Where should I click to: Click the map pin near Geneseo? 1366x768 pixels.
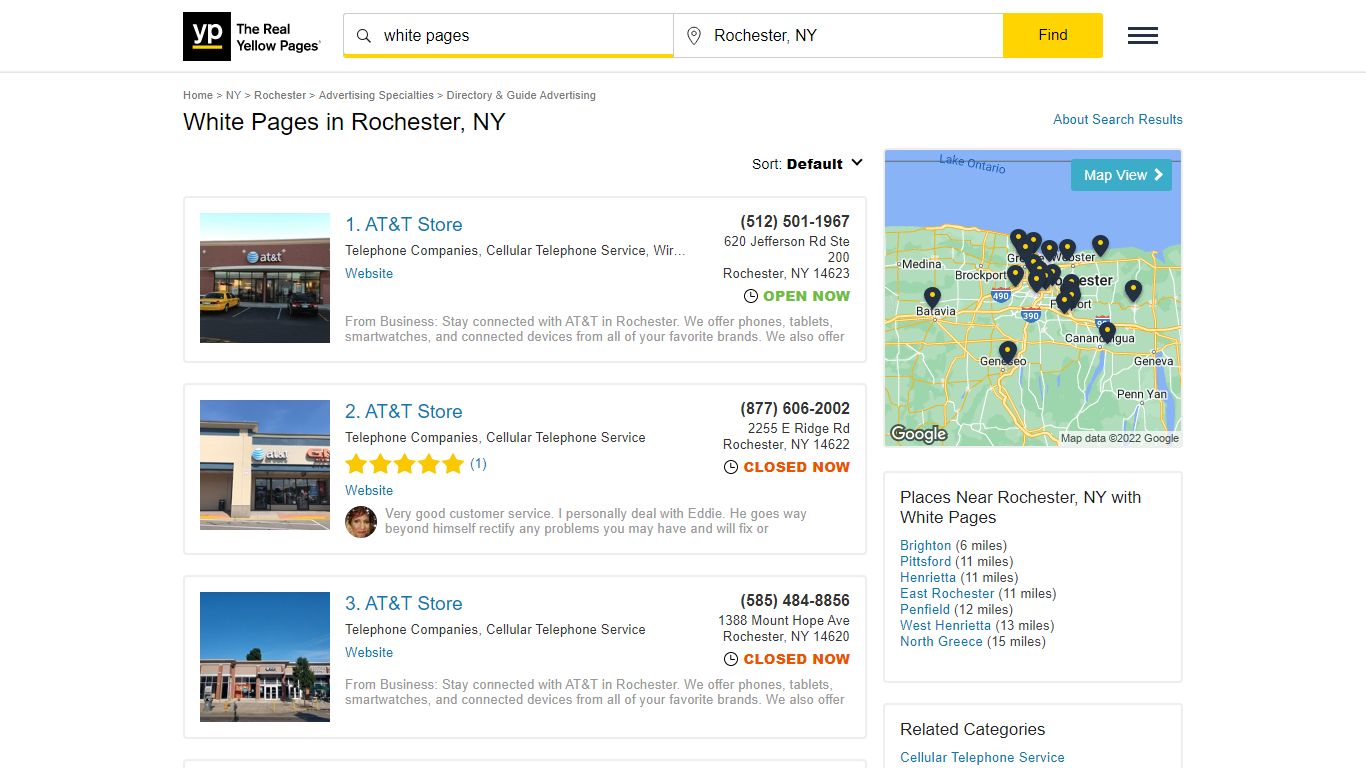[1008, 352]
